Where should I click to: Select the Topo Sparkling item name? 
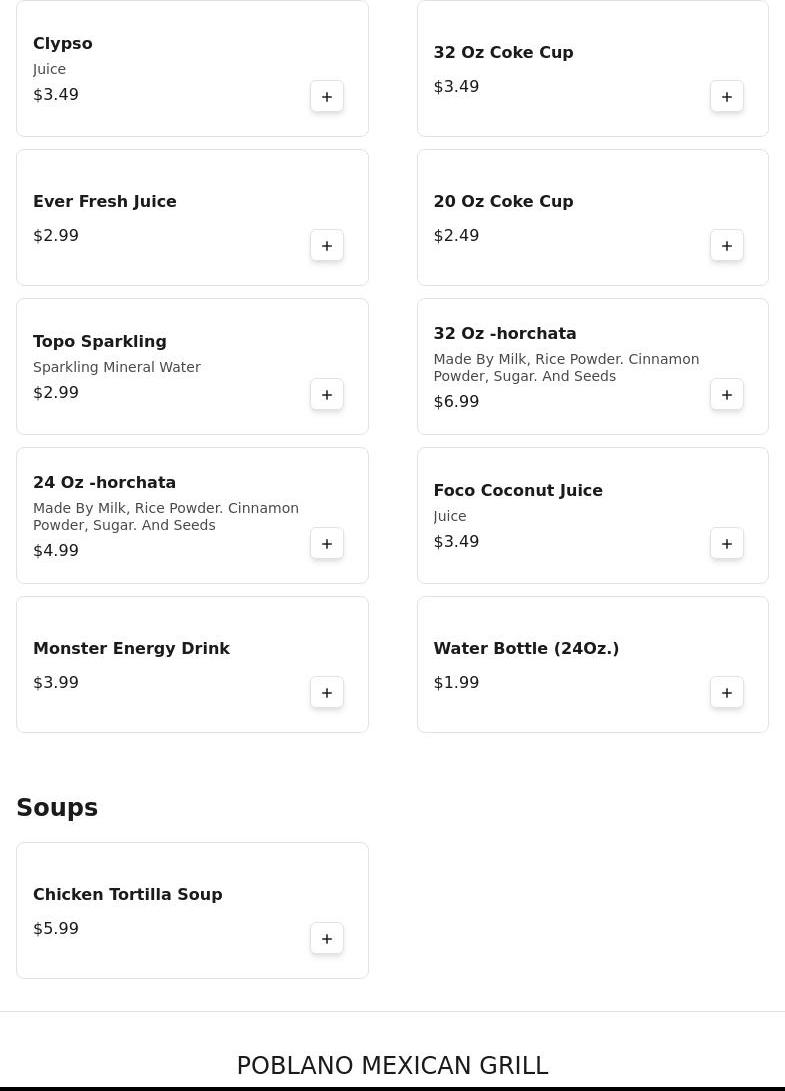99,341
